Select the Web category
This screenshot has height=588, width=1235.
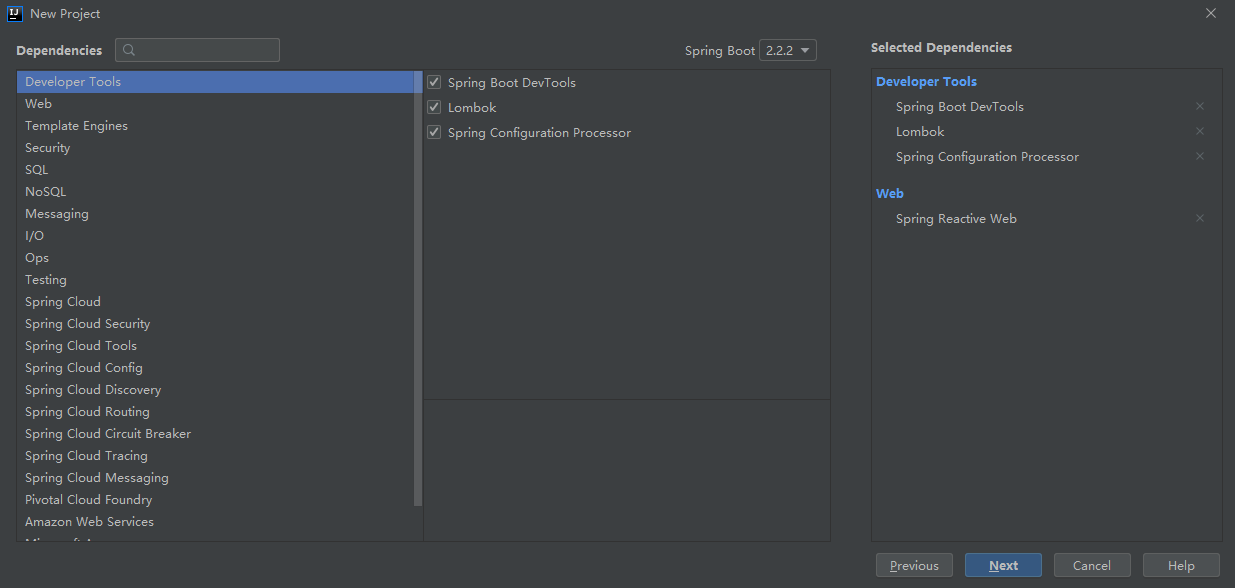(39, 104)
